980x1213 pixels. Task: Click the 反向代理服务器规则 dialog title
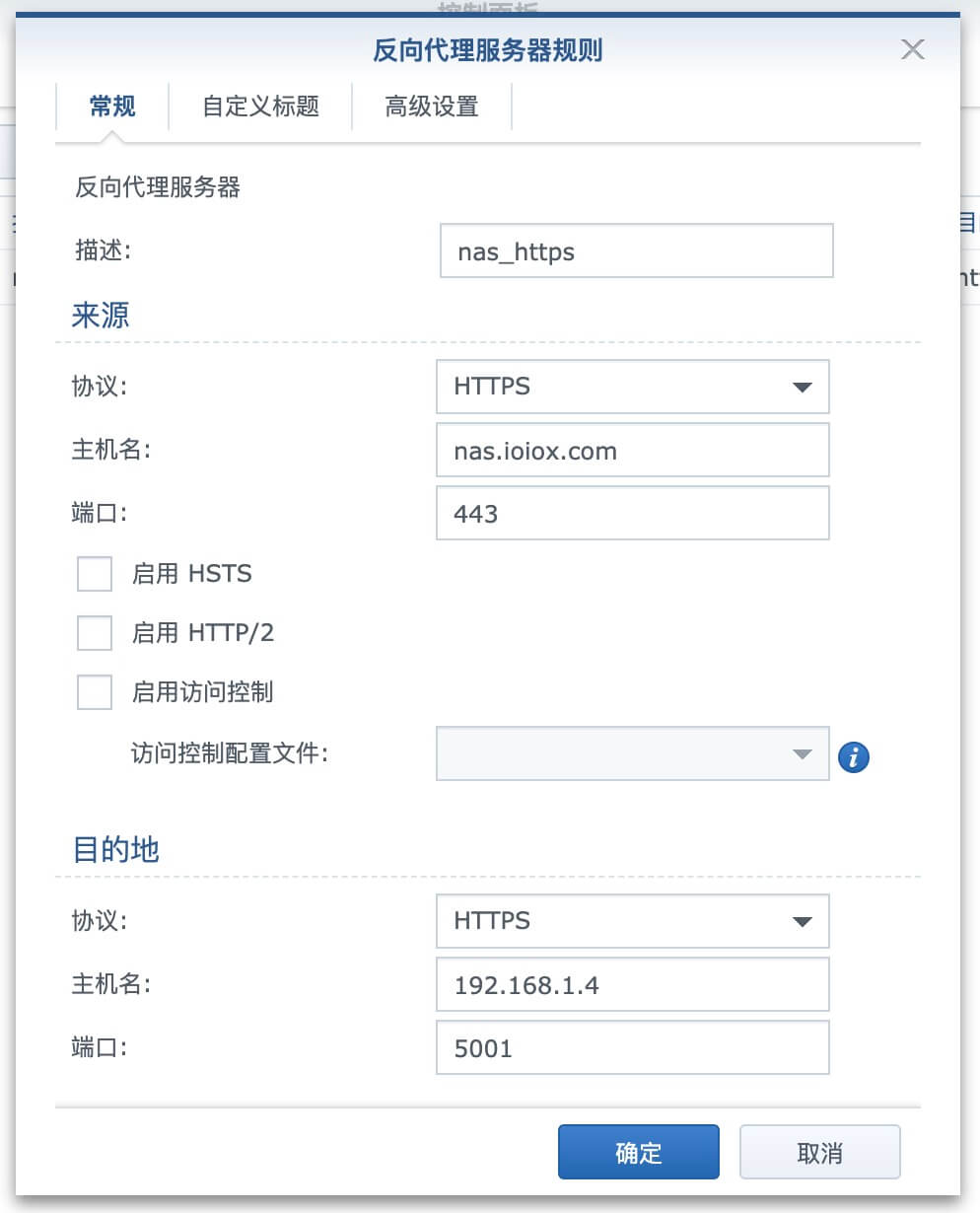(487, 50)
